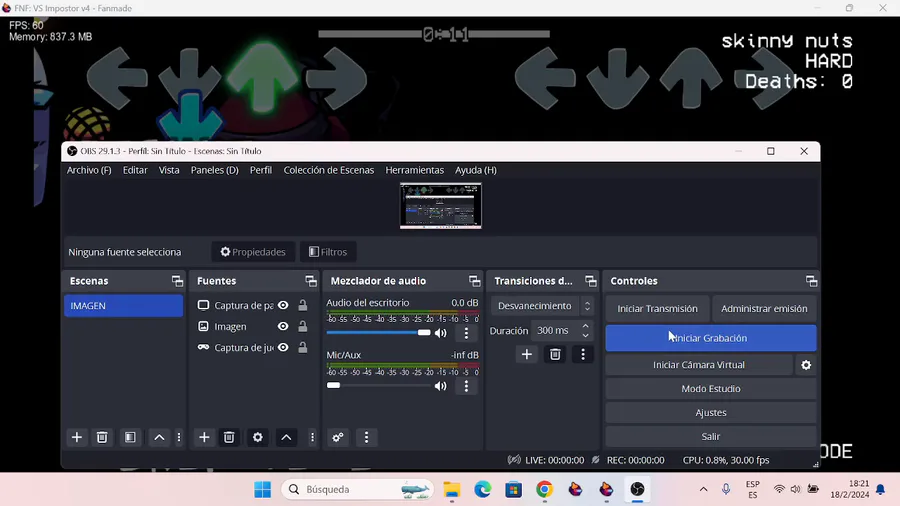The width and height of the screenshot is (900, 506).
Task: Select the IMAGEN scene
Action: click(123, 306)
